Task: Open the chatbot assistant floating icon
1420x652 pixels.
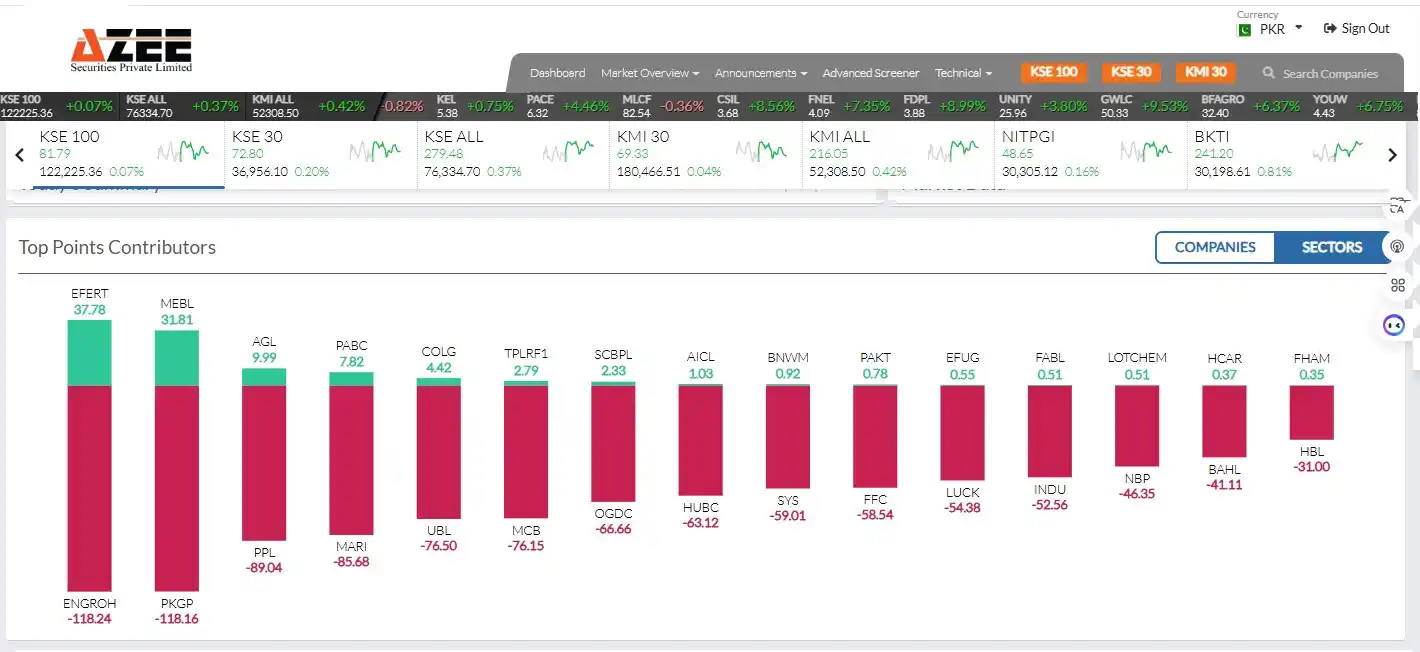Action: pos(1394,325)
